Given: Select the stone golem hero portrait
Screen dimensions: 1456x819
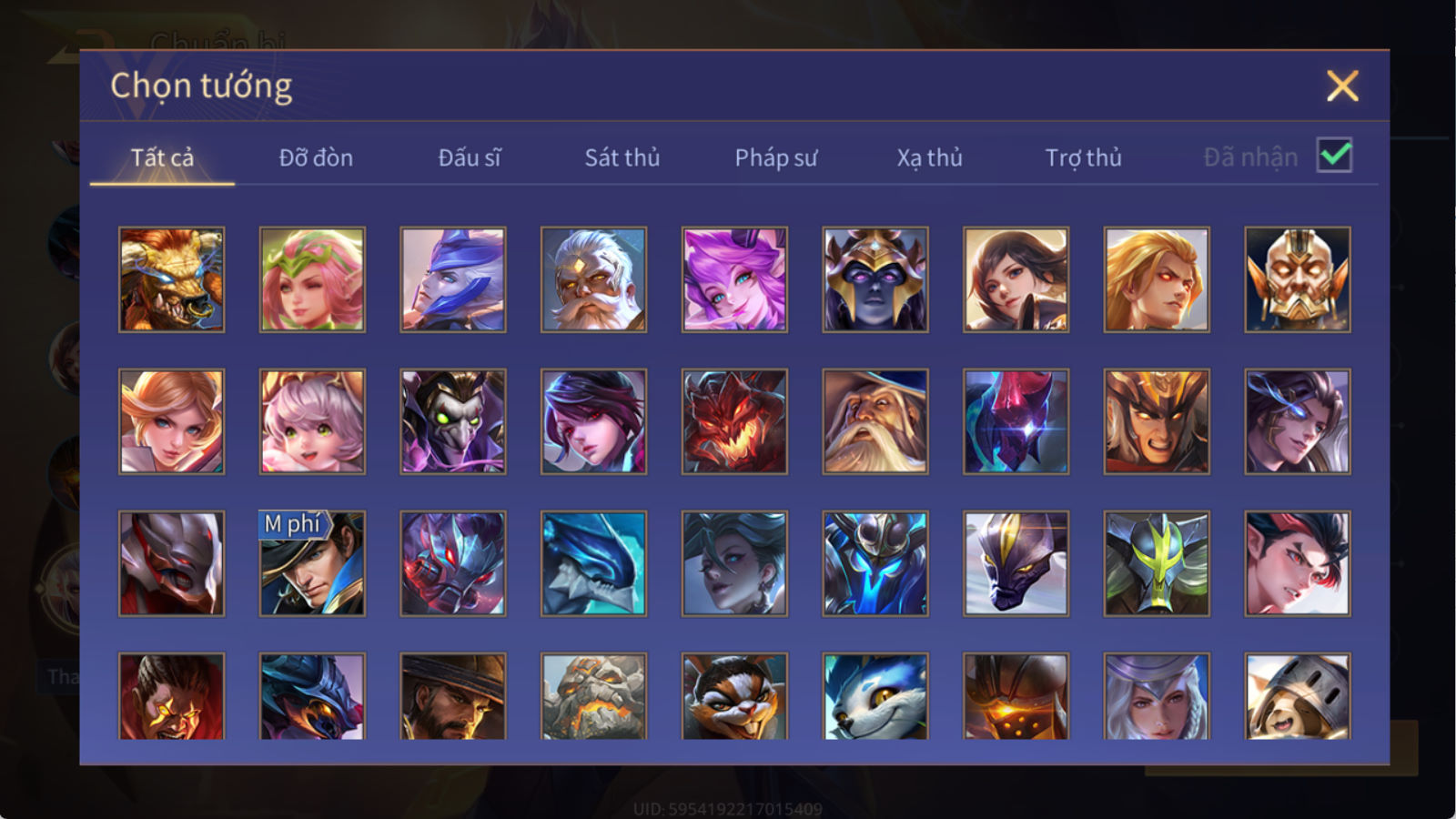Looking at the screenshot, I should pyautogui.click(x=593, y=696).
